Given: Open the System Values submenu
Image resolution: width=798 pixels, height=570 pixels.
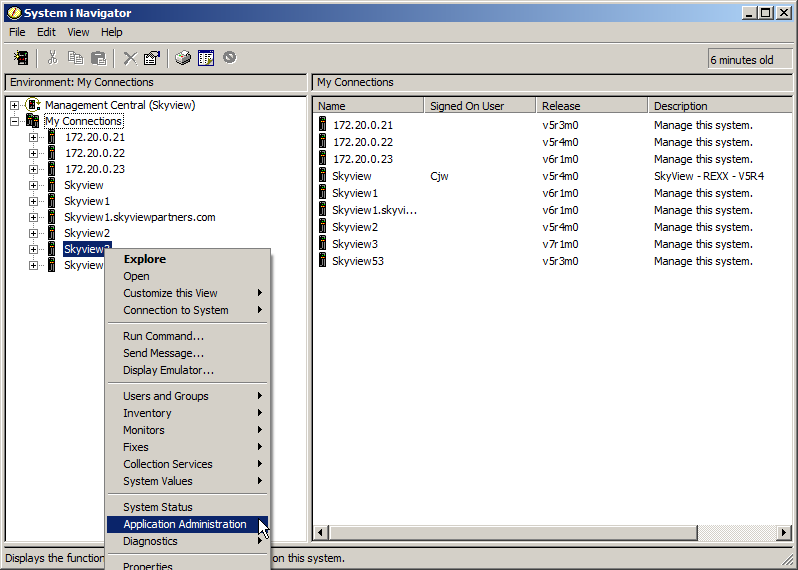Looking at the screenshot, I should pos(187,481).
